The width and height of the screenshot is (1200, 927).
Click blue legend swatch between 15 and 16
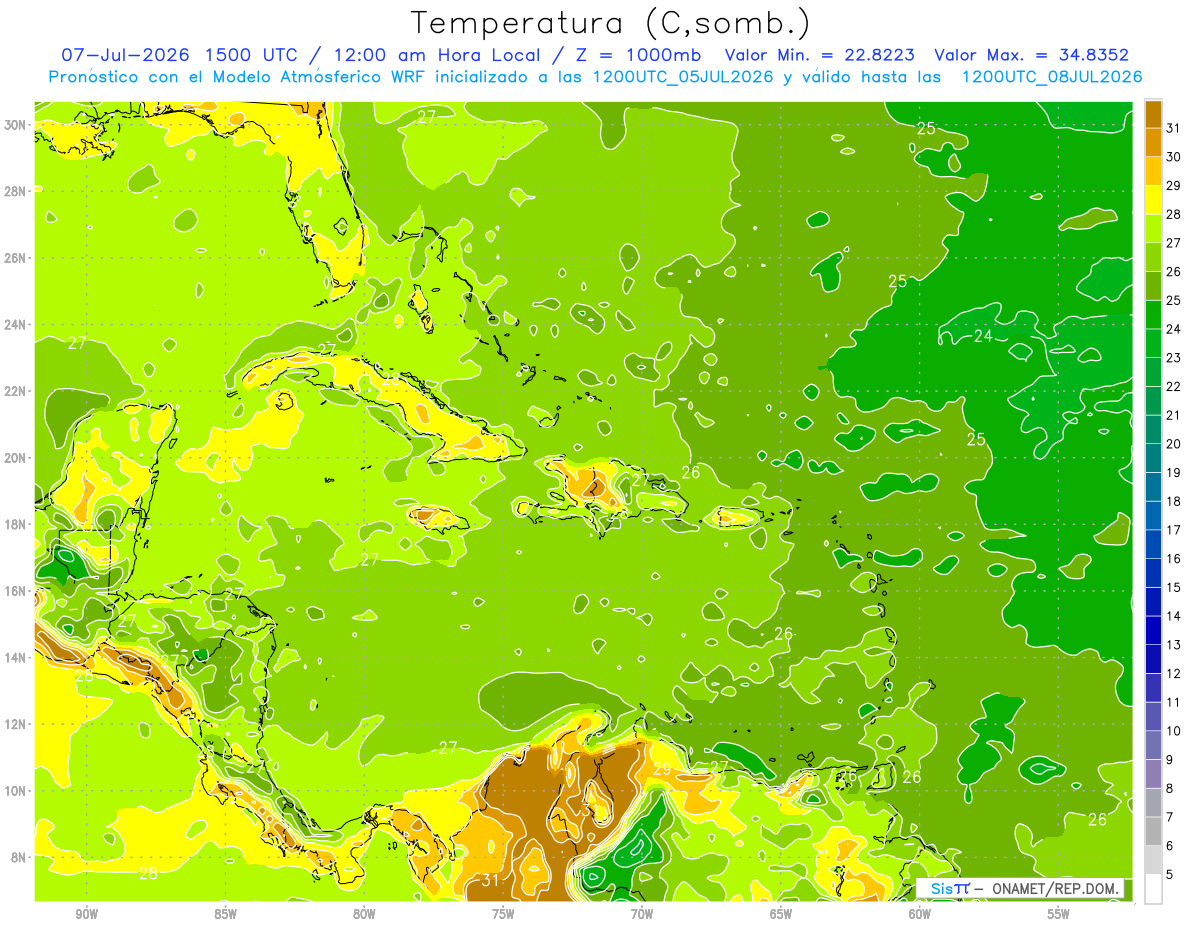1153,573
